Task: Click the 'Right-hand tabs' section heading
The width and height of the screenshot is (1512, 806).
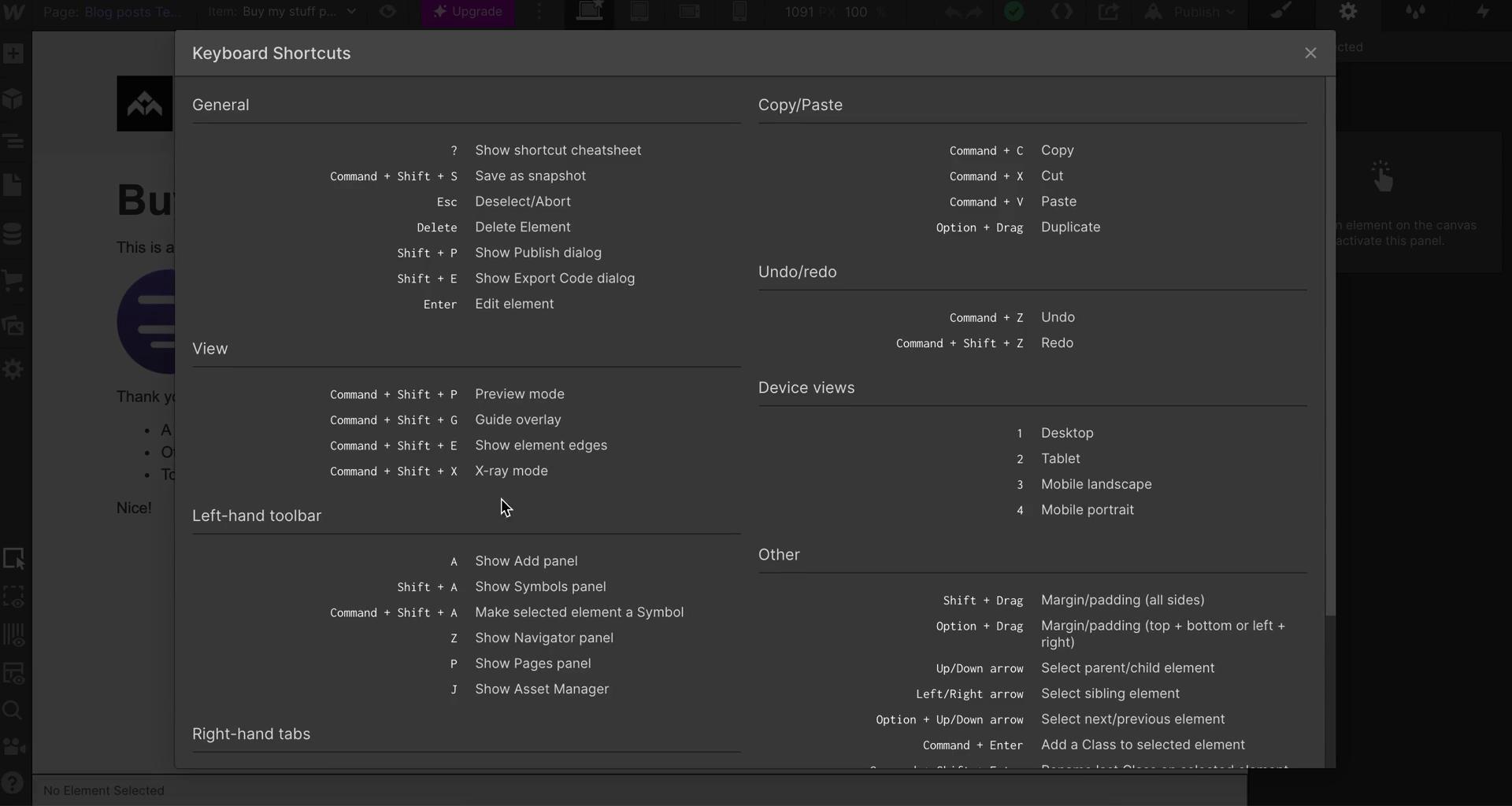Action: pyautogui.click(x=251, y=734)
